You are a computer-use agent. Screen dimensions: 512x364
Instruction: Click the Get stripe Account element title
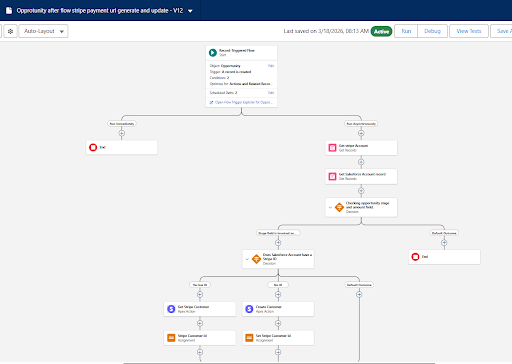(x=353, y=146)
